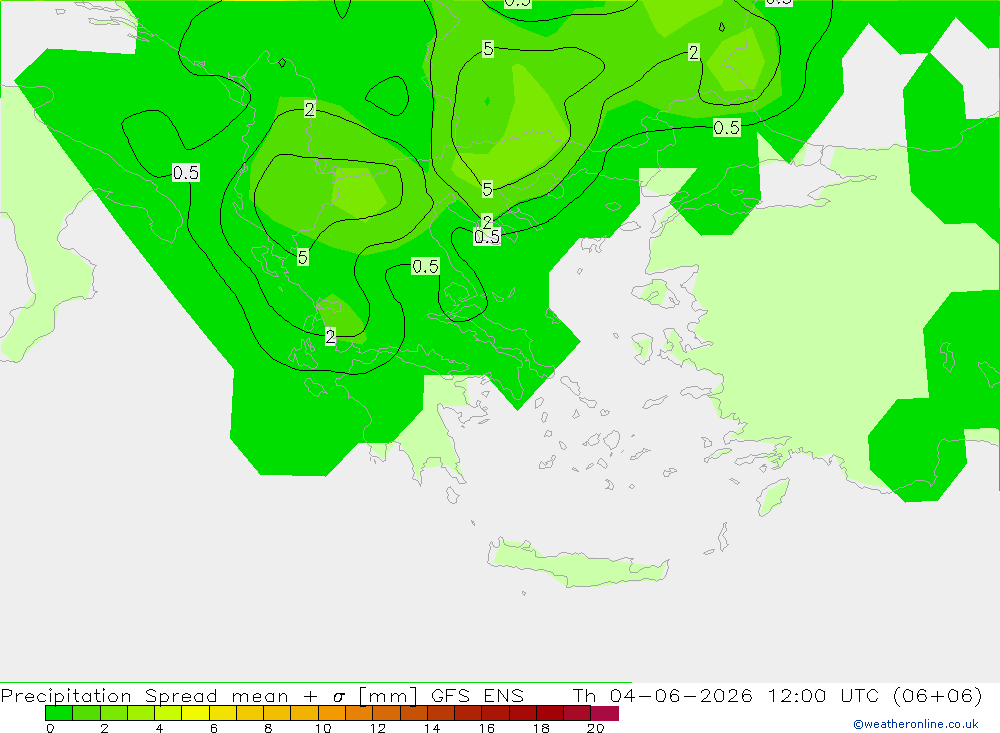
Task: Click the 'GFS ENS' model label
Action: (x=477, y=695)
